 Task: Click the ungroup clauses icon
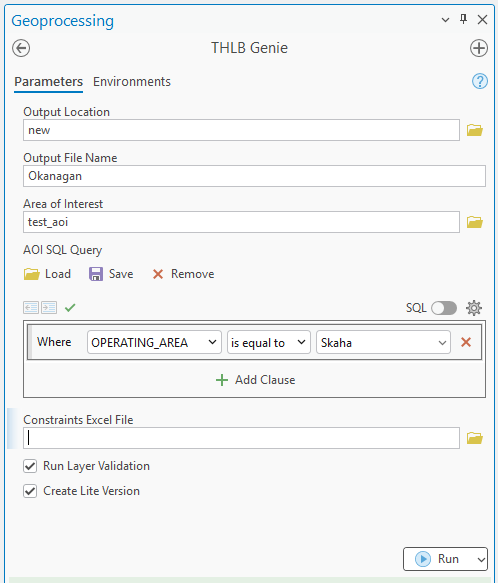click(x=31, y=307)
